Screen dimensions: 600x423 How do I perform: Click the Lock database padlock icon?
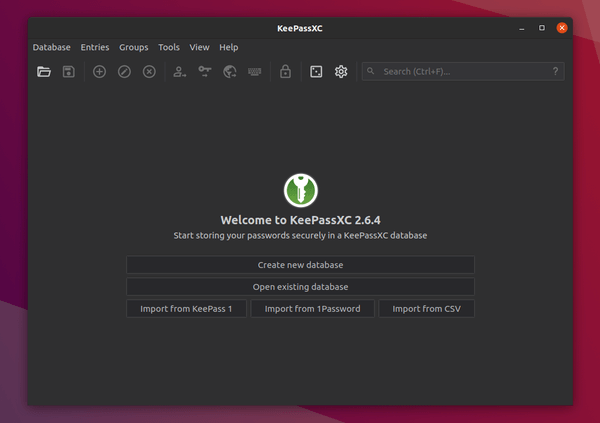pyautogui.click(x=285, y=72)
